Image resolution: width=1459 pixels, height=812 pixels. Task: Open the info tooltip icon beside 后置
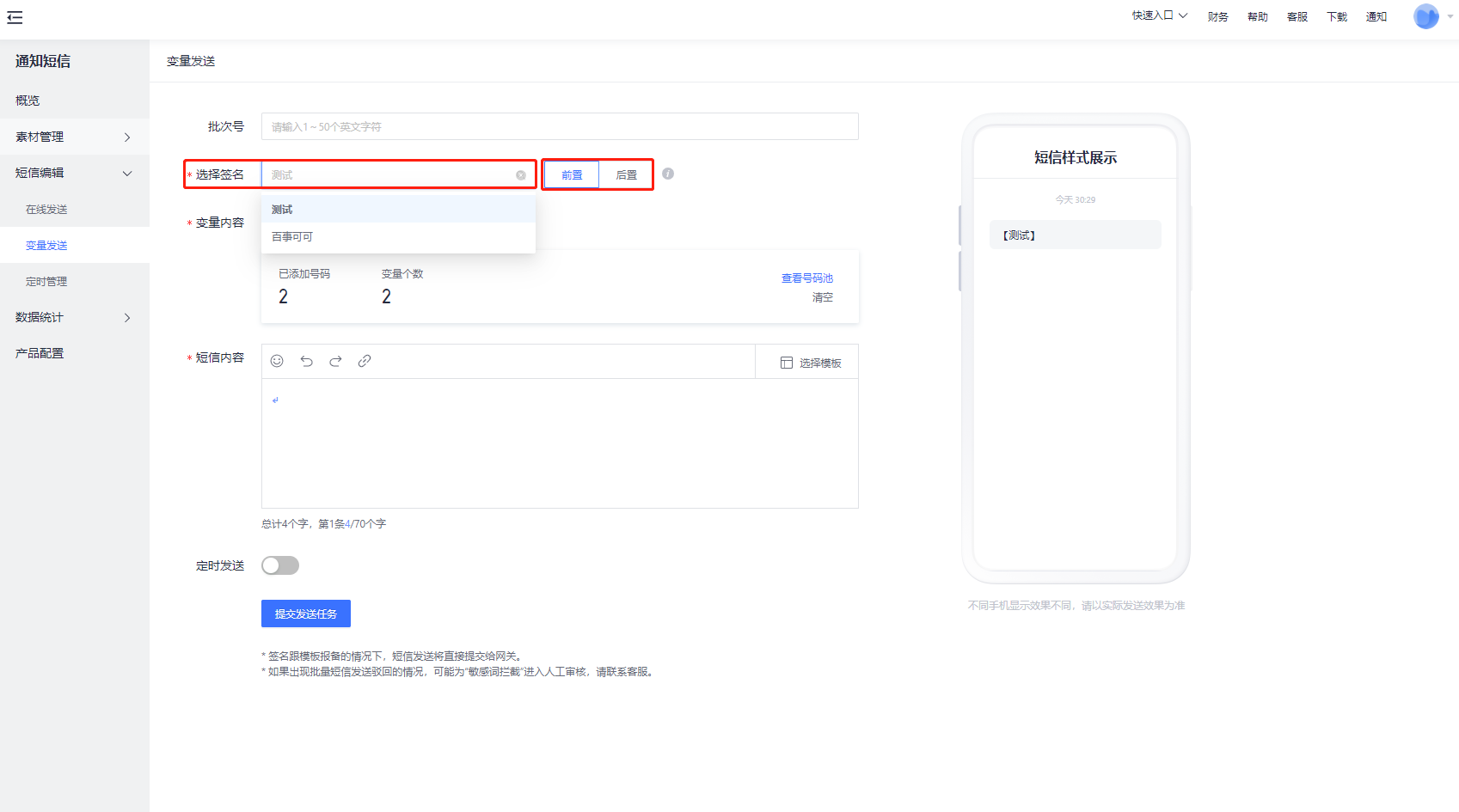pyautogui.click(x=668, y=174)
